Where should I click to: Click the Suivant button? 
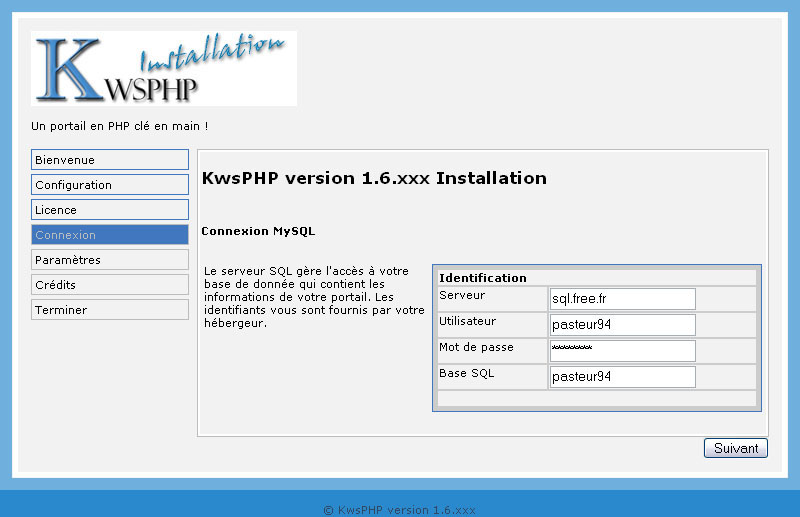click(x=736, y=448)
